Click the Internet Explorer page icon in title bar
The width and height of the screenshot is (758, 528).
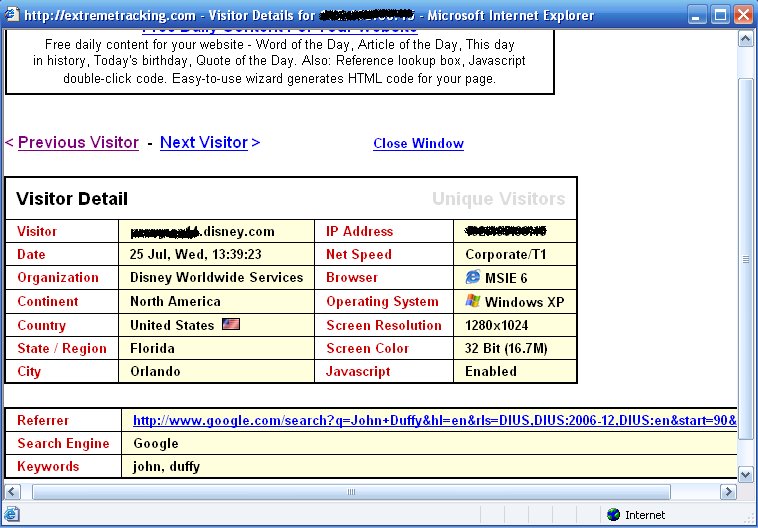pos(12,15)
